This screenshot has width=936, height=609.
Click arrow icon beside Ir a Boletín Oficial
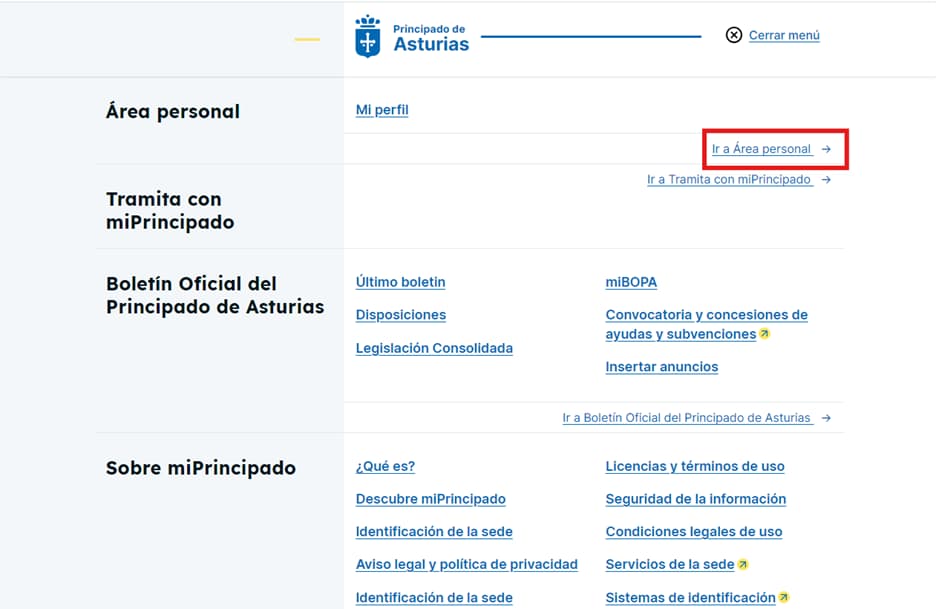pos(826,418)
